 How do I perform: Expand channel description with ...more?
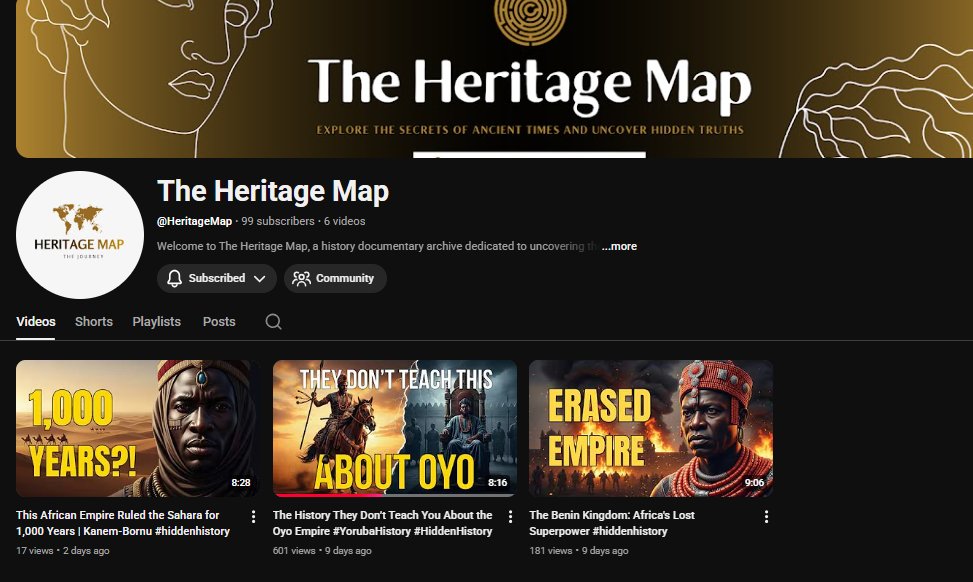[x=619, y=246]
